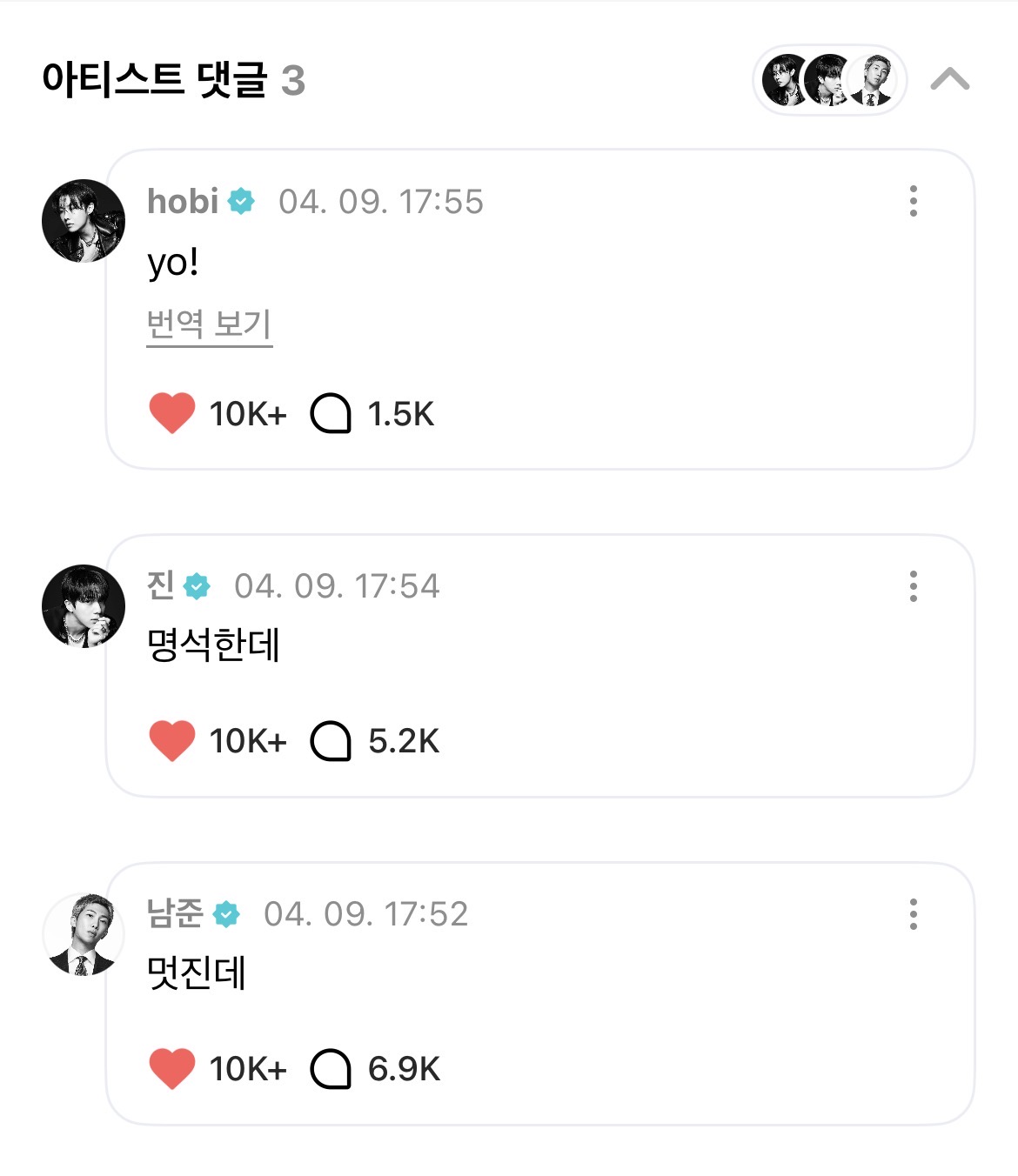Viewport: 1018px width, 1176px height.
Task: Open hobi's profile picture
Action: click(84, 221)
